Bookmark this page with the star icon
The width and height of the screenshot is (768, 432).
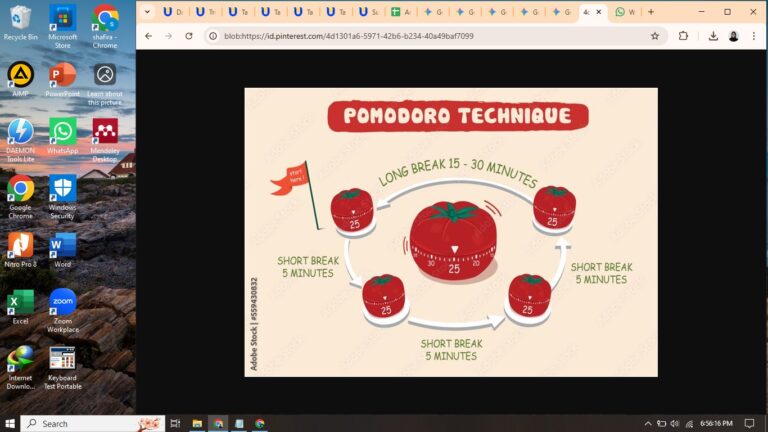pyautogui.click(x=655, y=36)
